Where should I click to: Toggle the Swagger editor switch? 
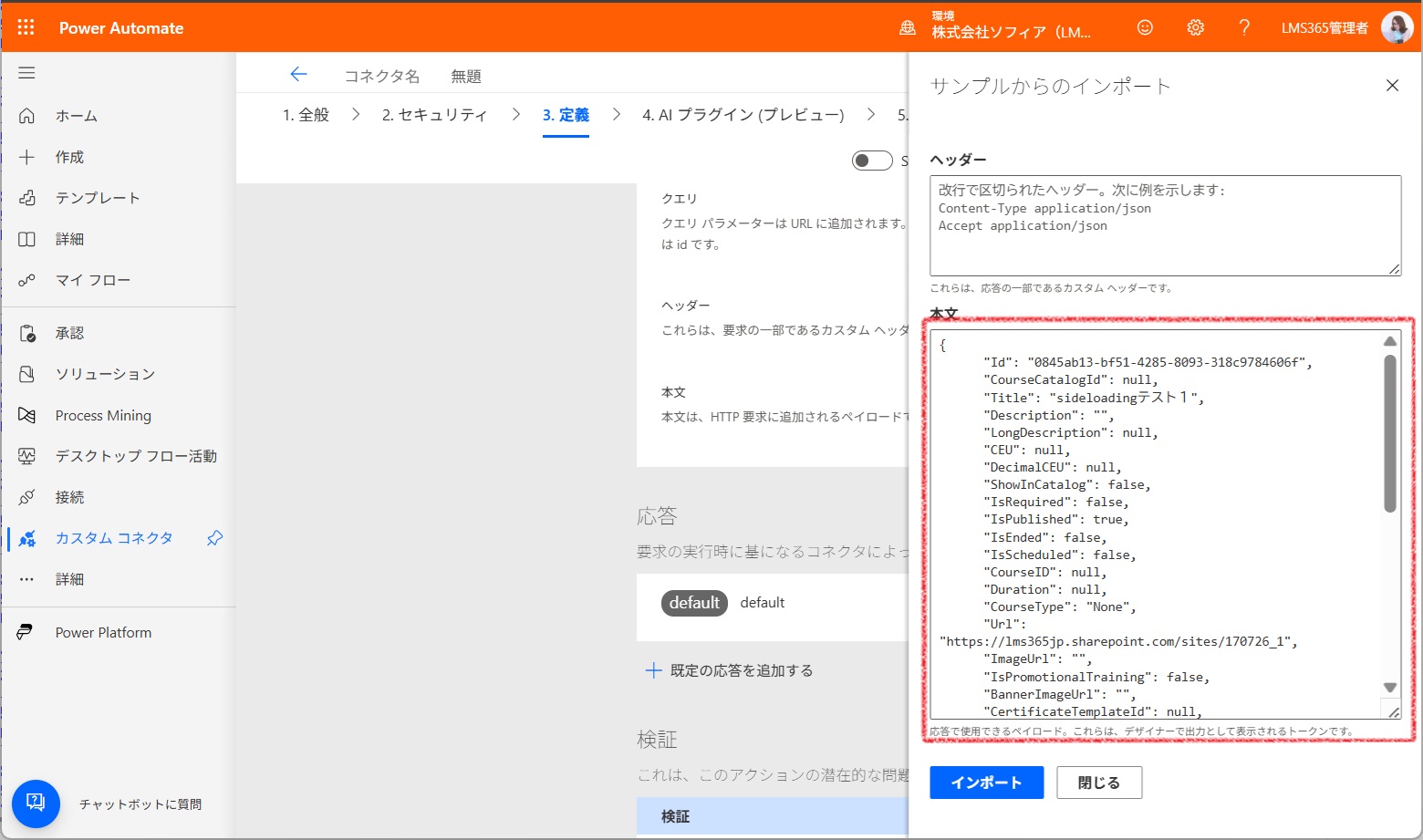click(x=872, y=161)
